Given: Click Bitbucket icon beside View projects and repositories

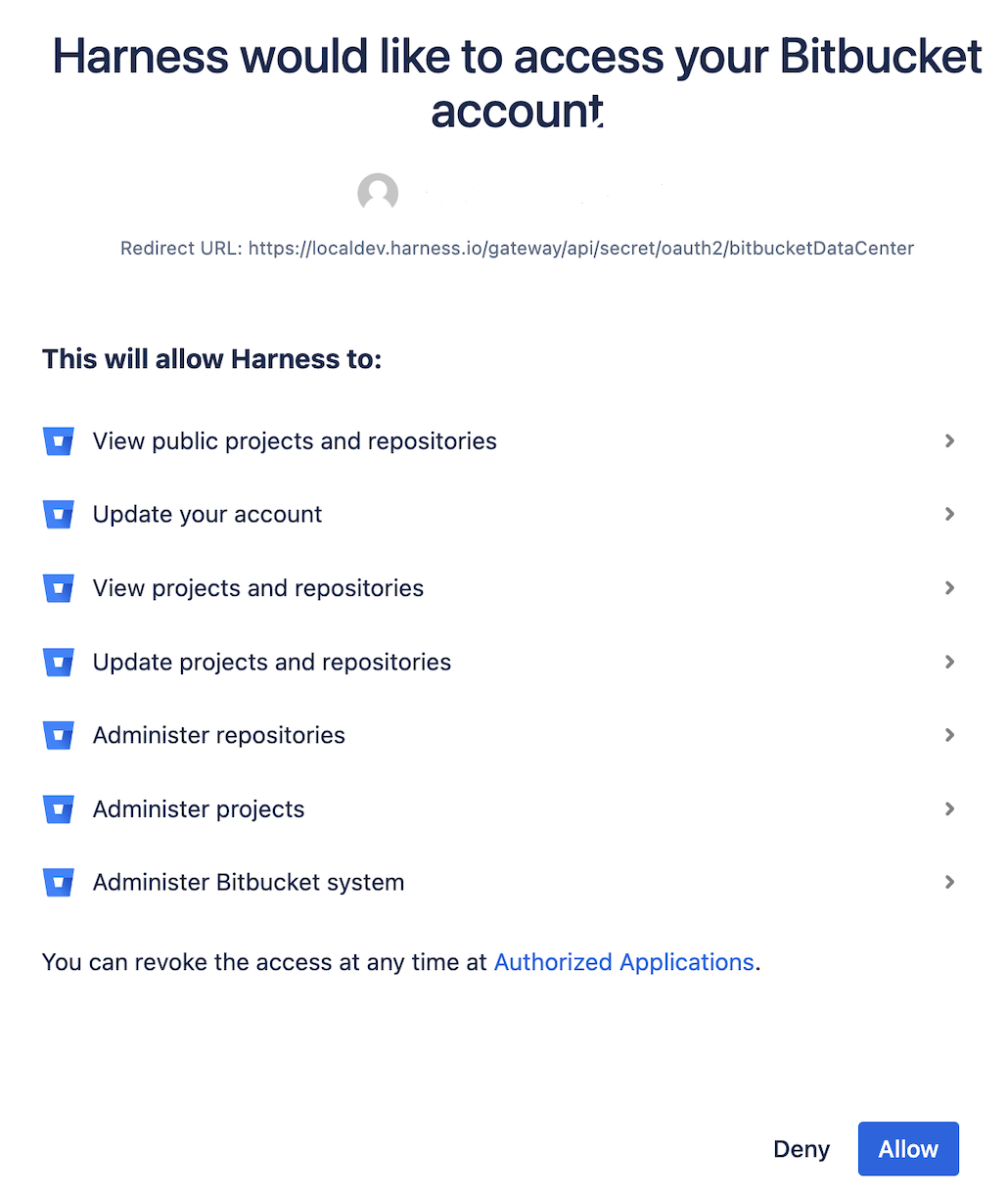Looking at the screenshot, I should tap(59, 588).
